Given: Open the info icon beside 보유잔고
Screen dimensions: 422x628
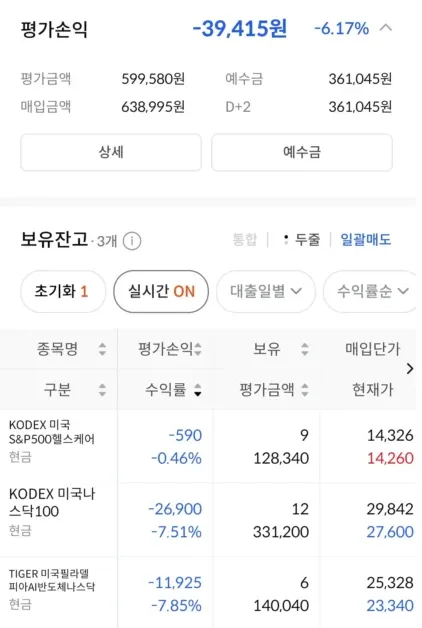Looking at the screenshot, I should click(x=132, y=241).
